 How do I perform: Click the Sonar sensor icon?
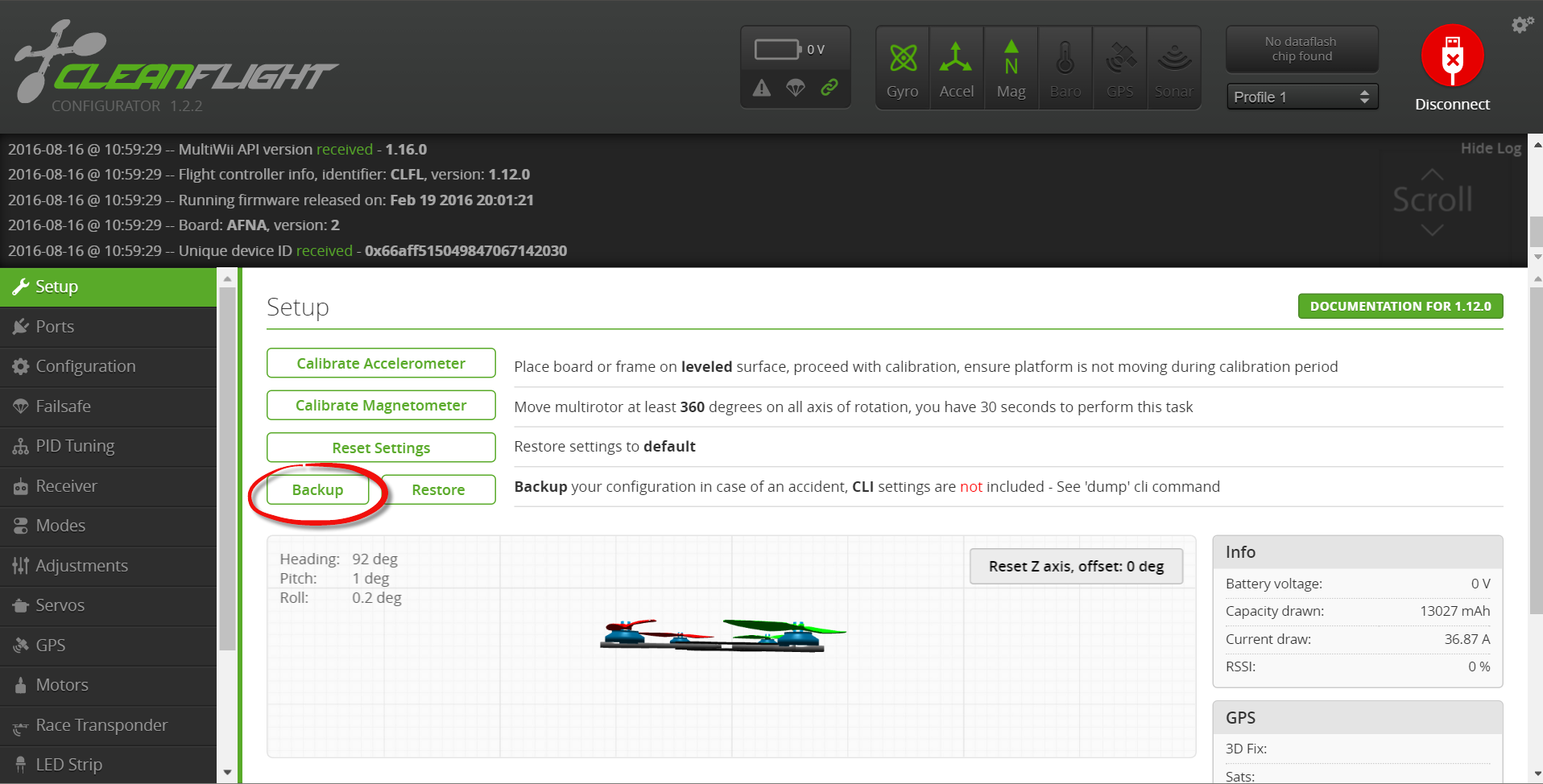coord(1174,68)
